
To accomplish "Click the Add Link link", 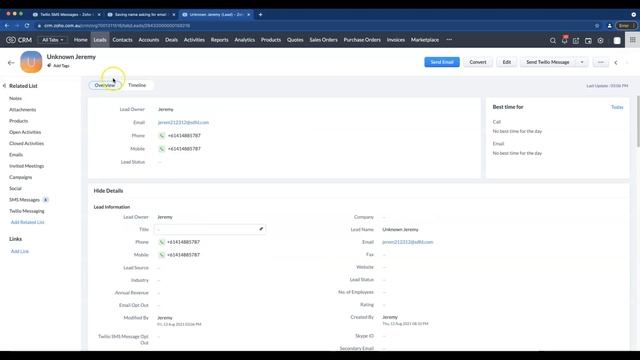I will tap(20, 251).
